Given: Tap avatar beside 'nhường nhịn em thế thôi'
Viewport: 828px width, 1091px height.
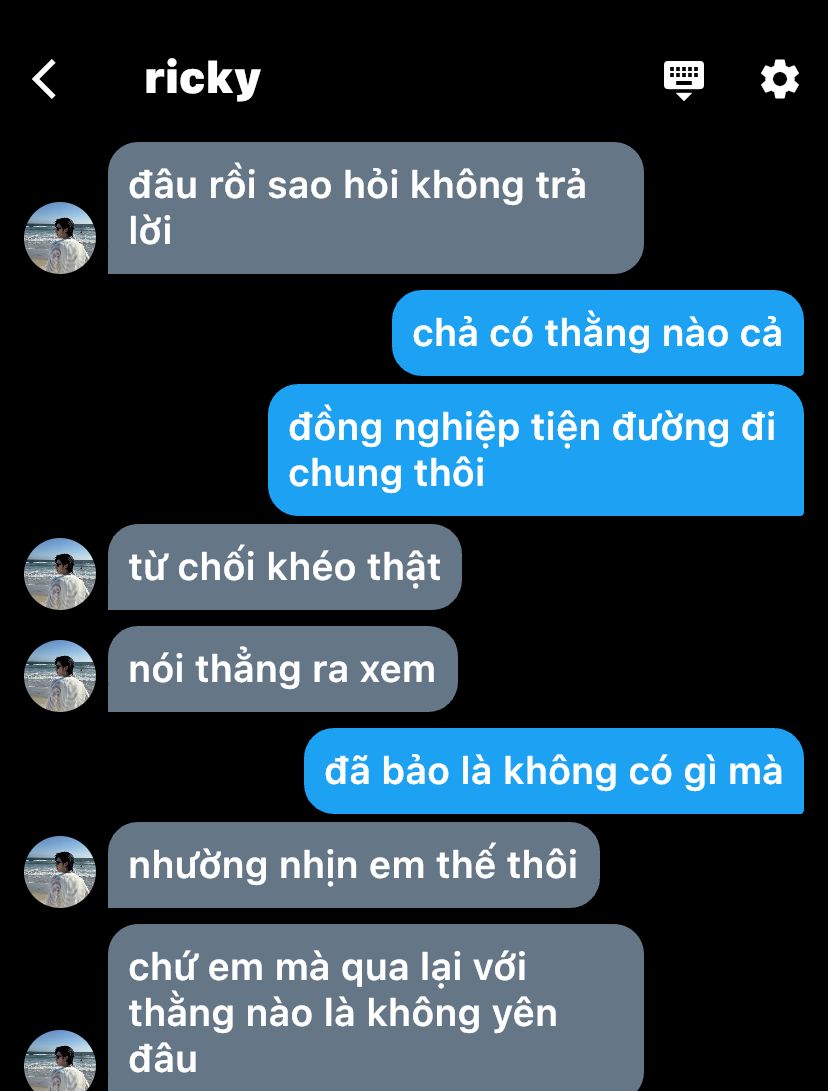Looking at the screenshot, I should pos(60,872).
